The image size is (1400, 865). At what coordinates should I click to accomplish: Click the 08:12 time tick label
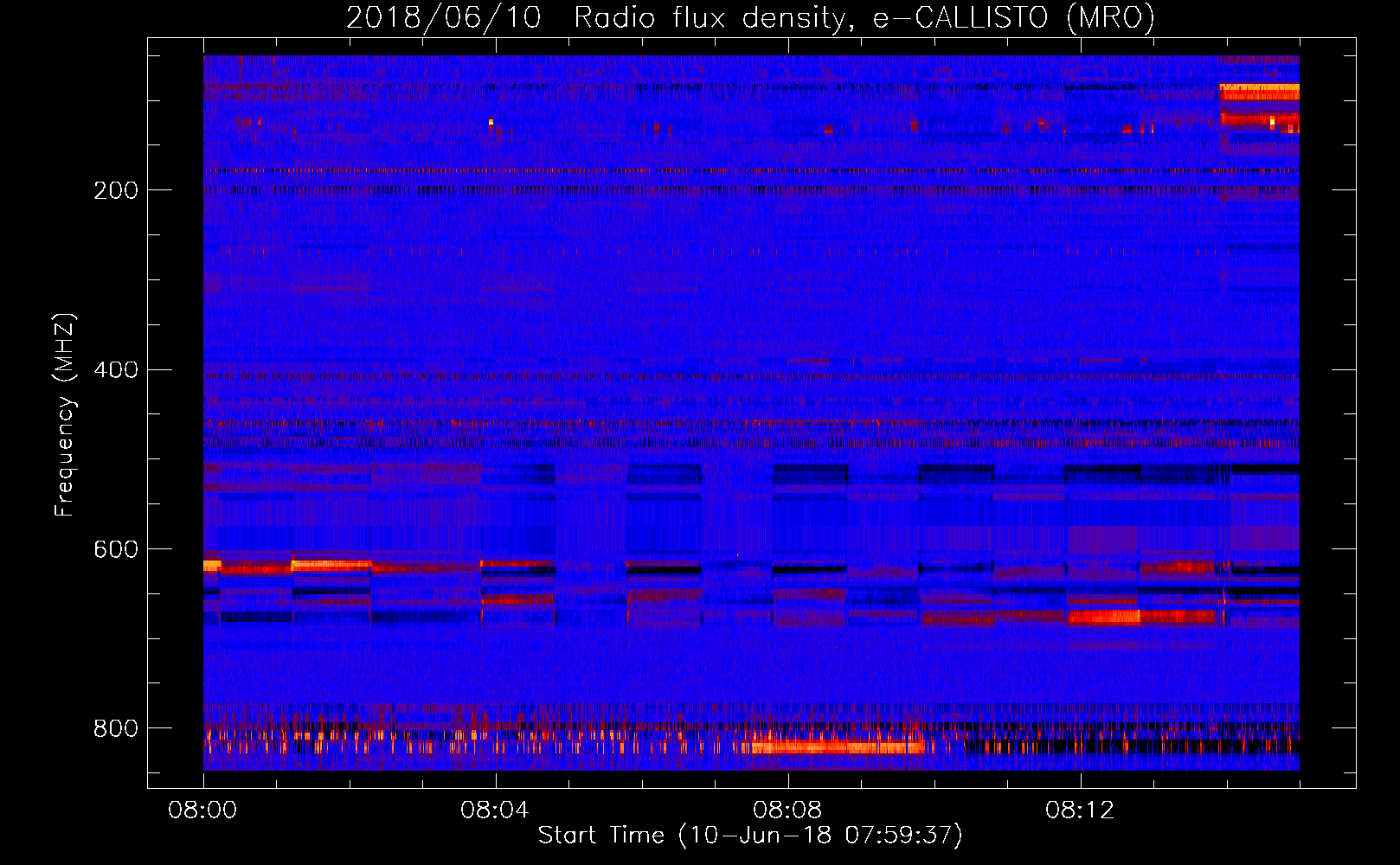(1080, 811)
